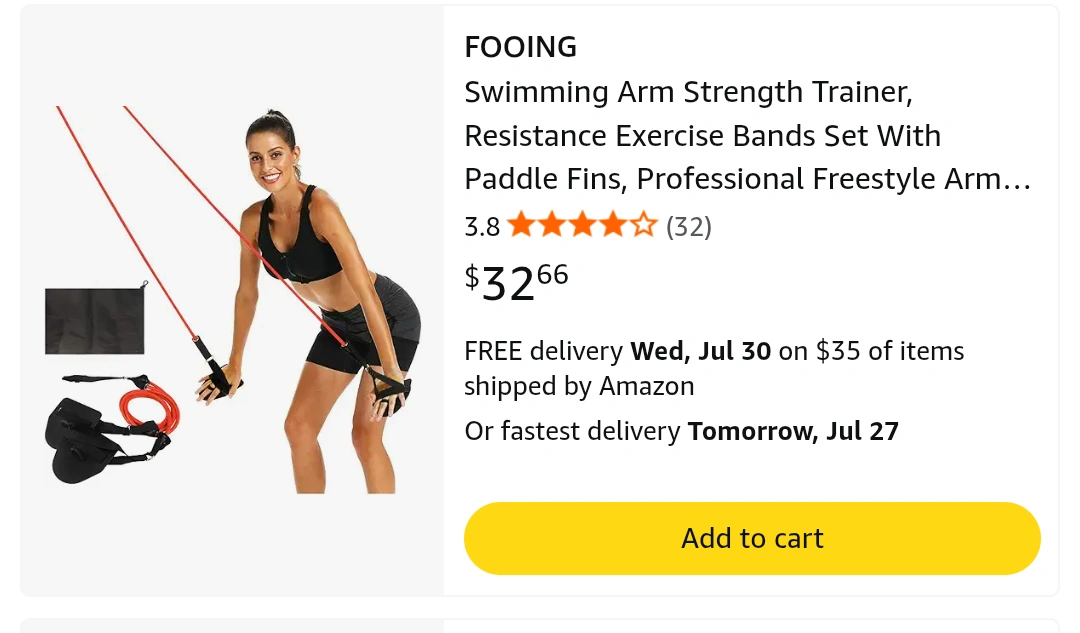This screenshot has height=633, width=1080.
Task: Click the first filled orange star
Action: (521, 225)
